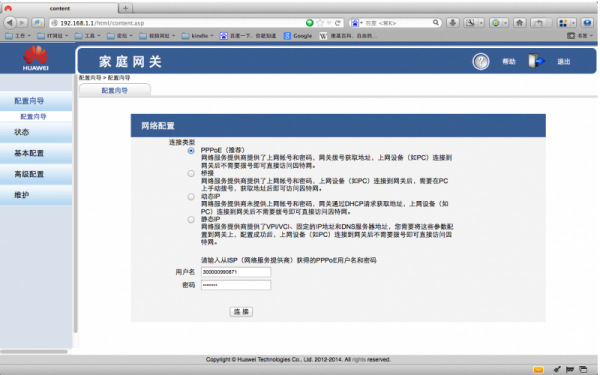This screenshot has width=600, height=375.
Task: Click the bookmark star icon
Action: click(320, 23)
